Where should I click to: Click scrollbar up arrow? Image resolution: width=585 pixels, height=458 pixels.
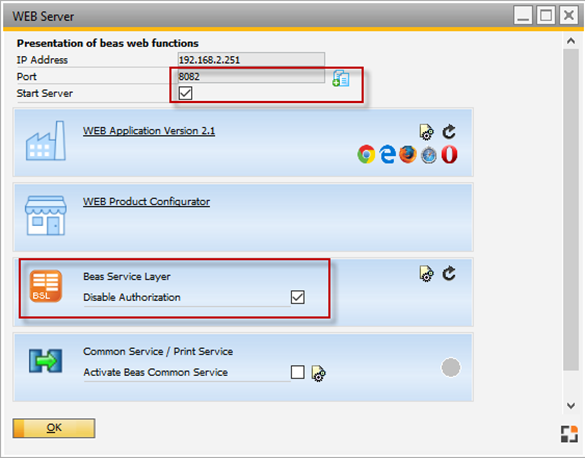click(x=570, y=41)
